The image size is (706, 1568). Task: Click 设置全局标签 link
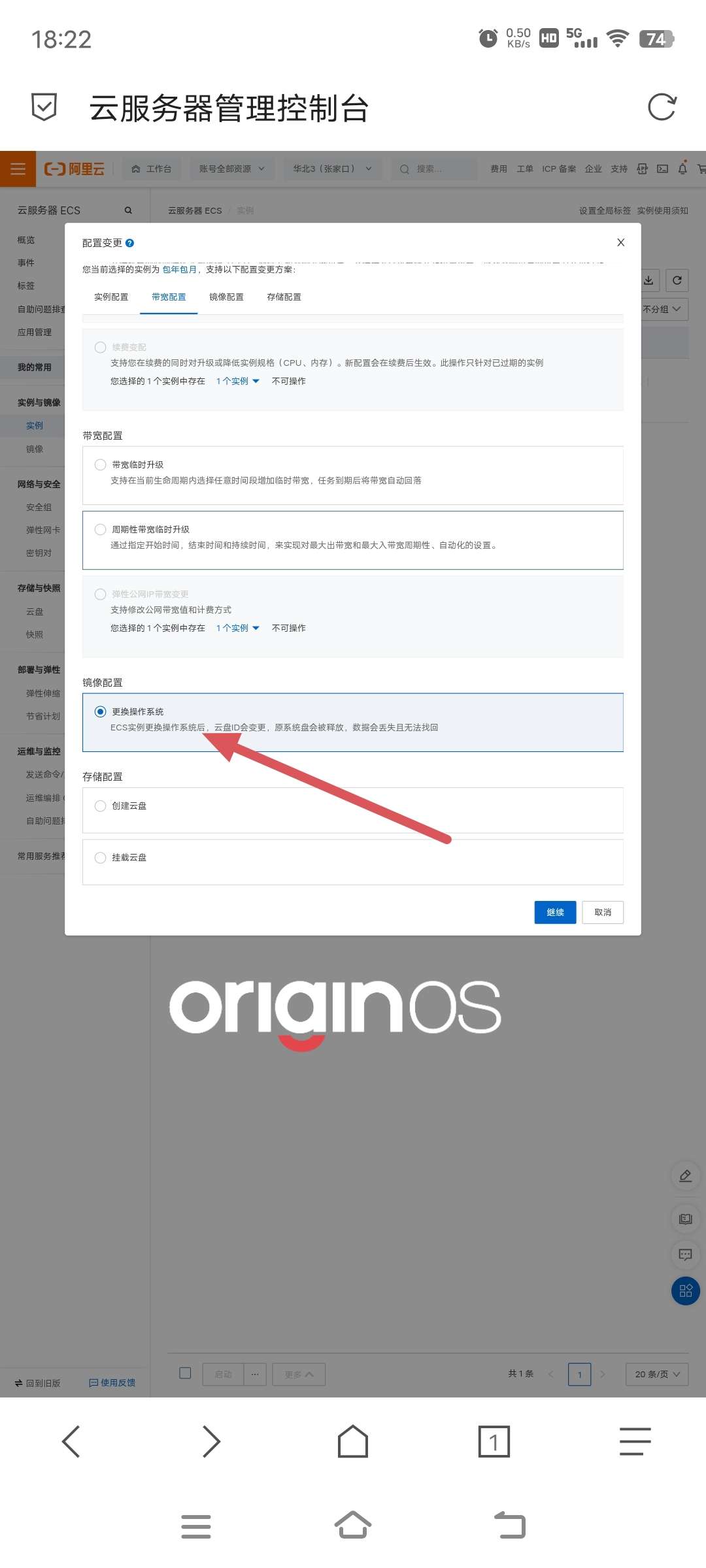pyautogui.click(x=605, y=210)
